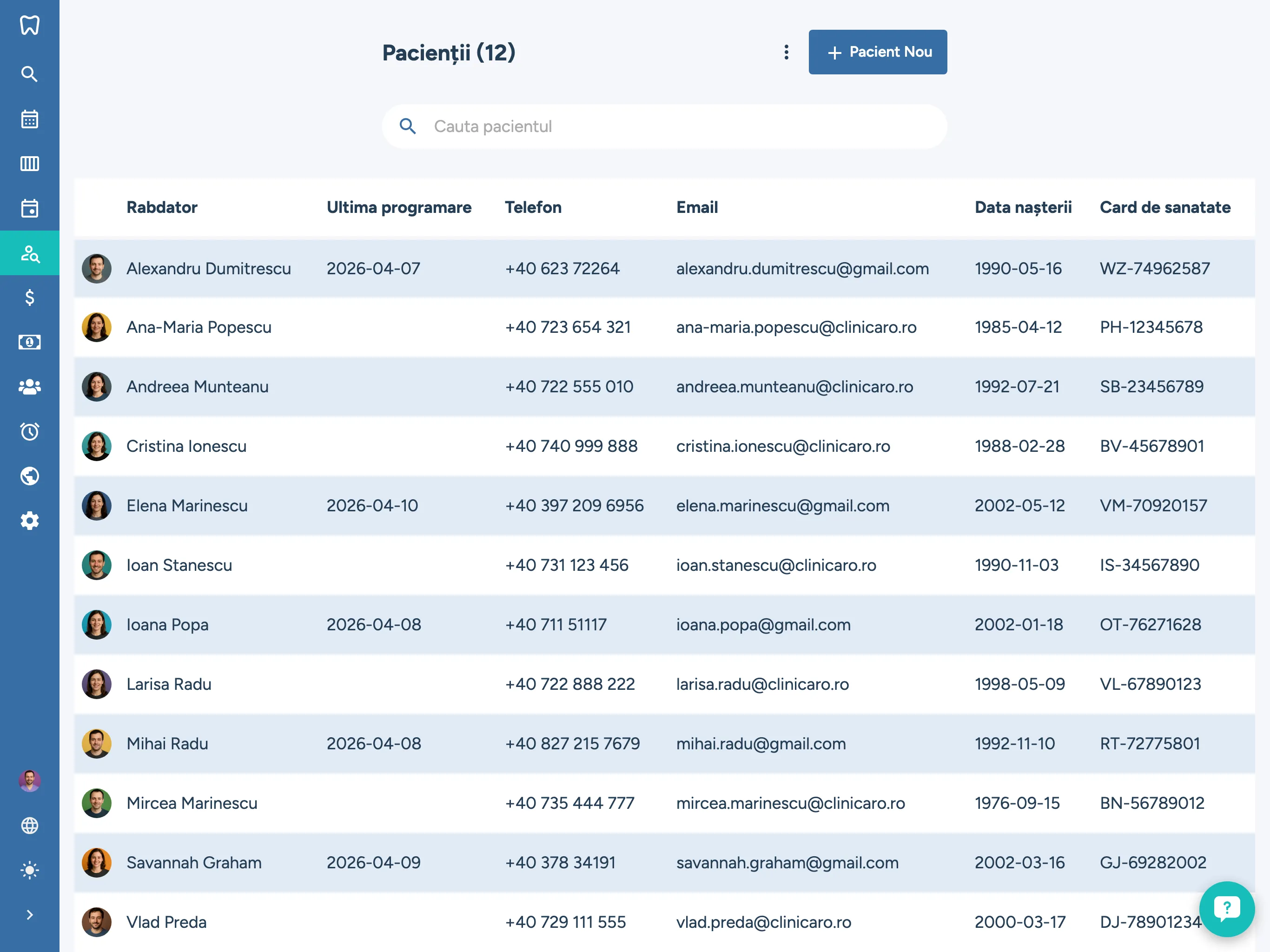Image resolution: width=1270 pixels, height=952 pixels.
Task: Open the search icon in sidebar
Action: point(29,74)
